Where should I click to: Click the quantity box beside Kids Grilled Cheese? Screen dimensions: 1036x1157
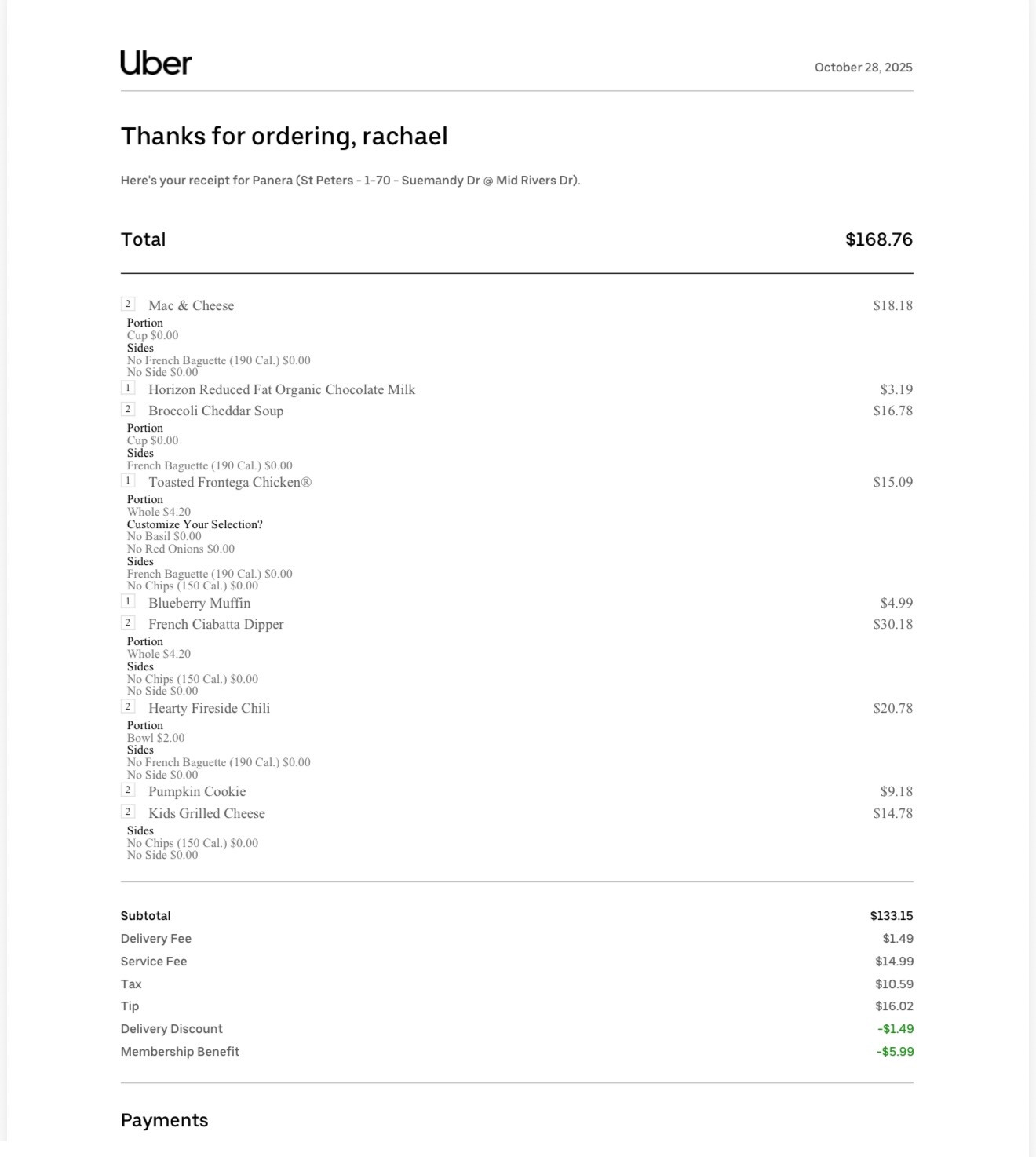pyautogui.click(x=128, y=812)
